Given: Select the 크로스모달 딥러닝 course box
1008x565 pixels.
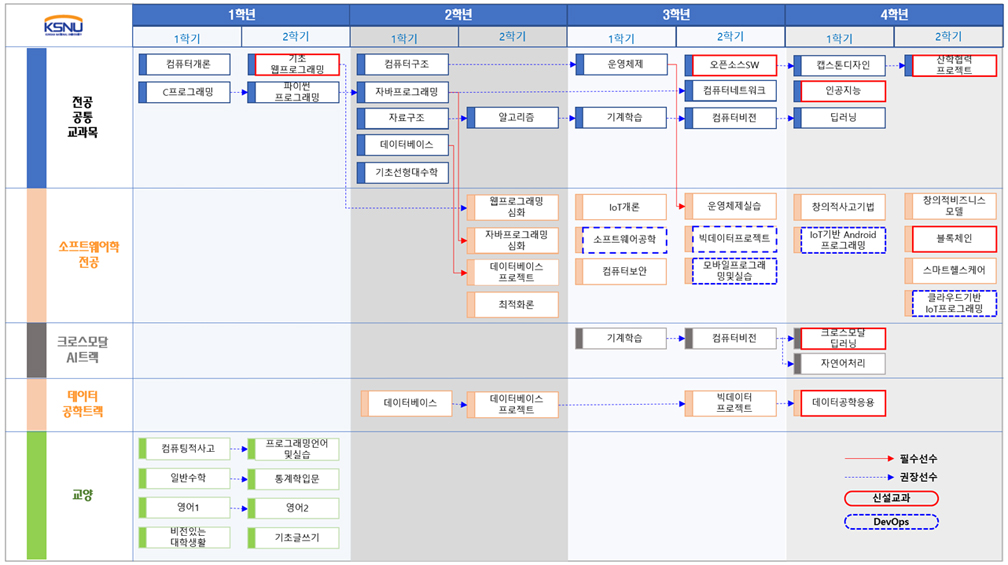Looking at the screenshot, I should (840, 338).
